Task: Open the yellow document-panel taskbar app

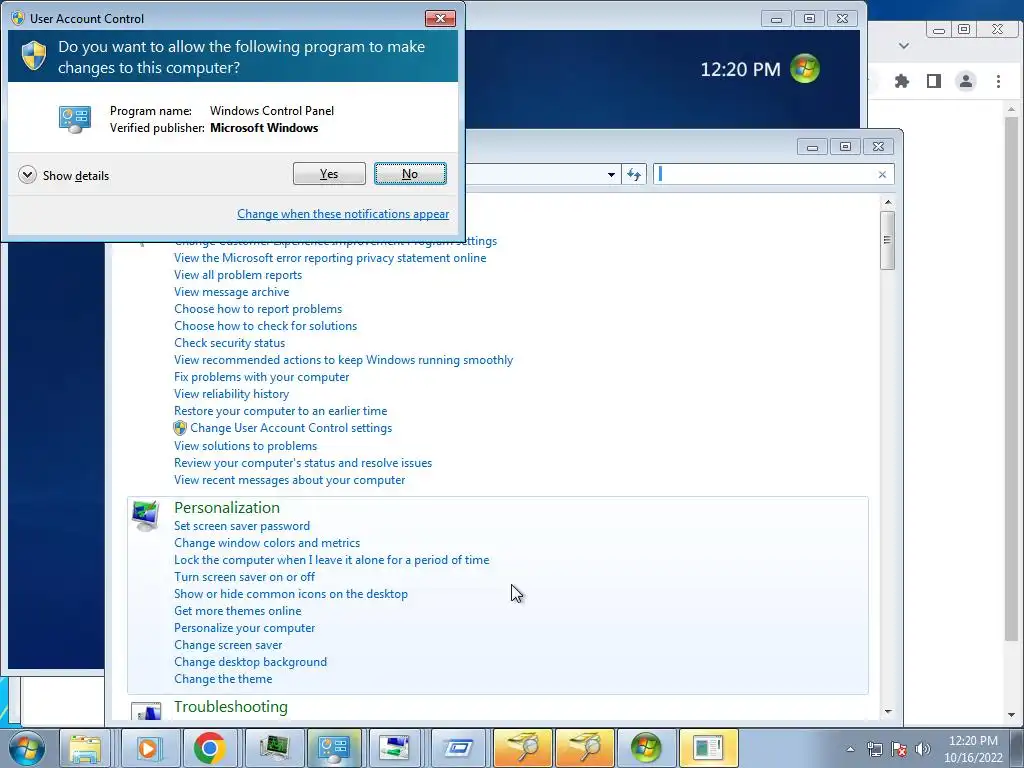Action: click(708, 748)
